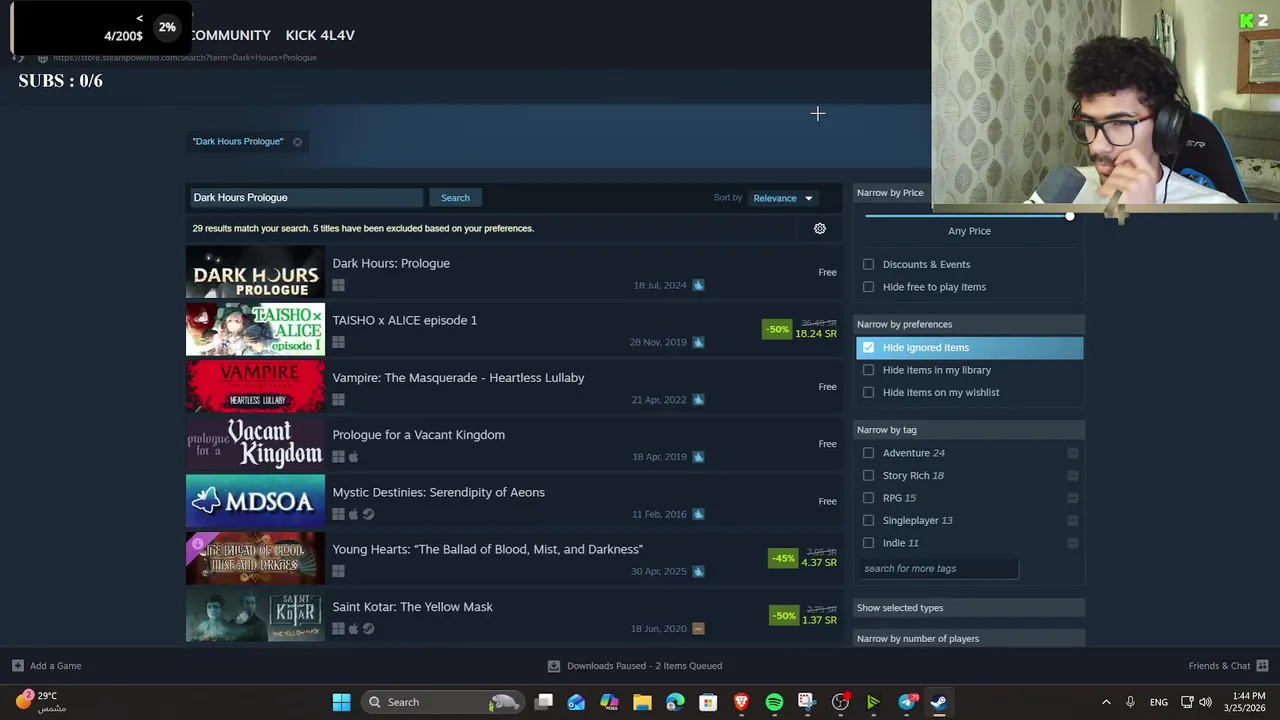Click review thumbs-up icon for Dark Hours: Prologue
The height and width of the screenshot is (720, 1280).
tap(698, 285)
